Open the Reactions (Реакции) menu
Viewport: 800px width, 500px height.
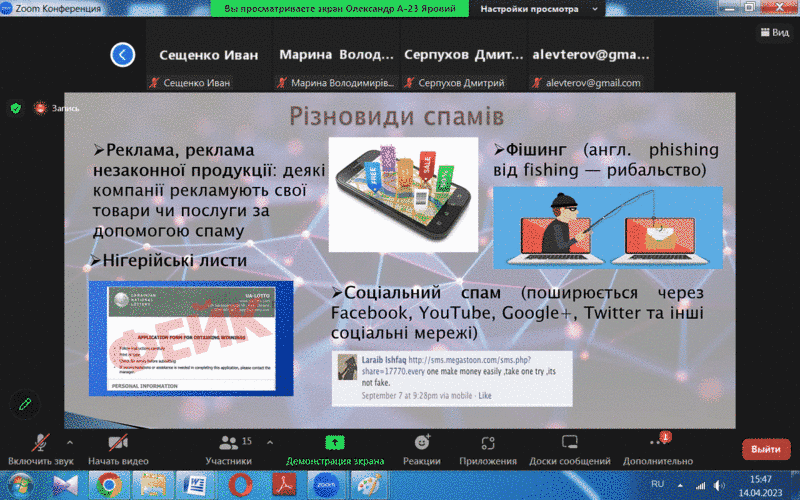pos(422,448)
